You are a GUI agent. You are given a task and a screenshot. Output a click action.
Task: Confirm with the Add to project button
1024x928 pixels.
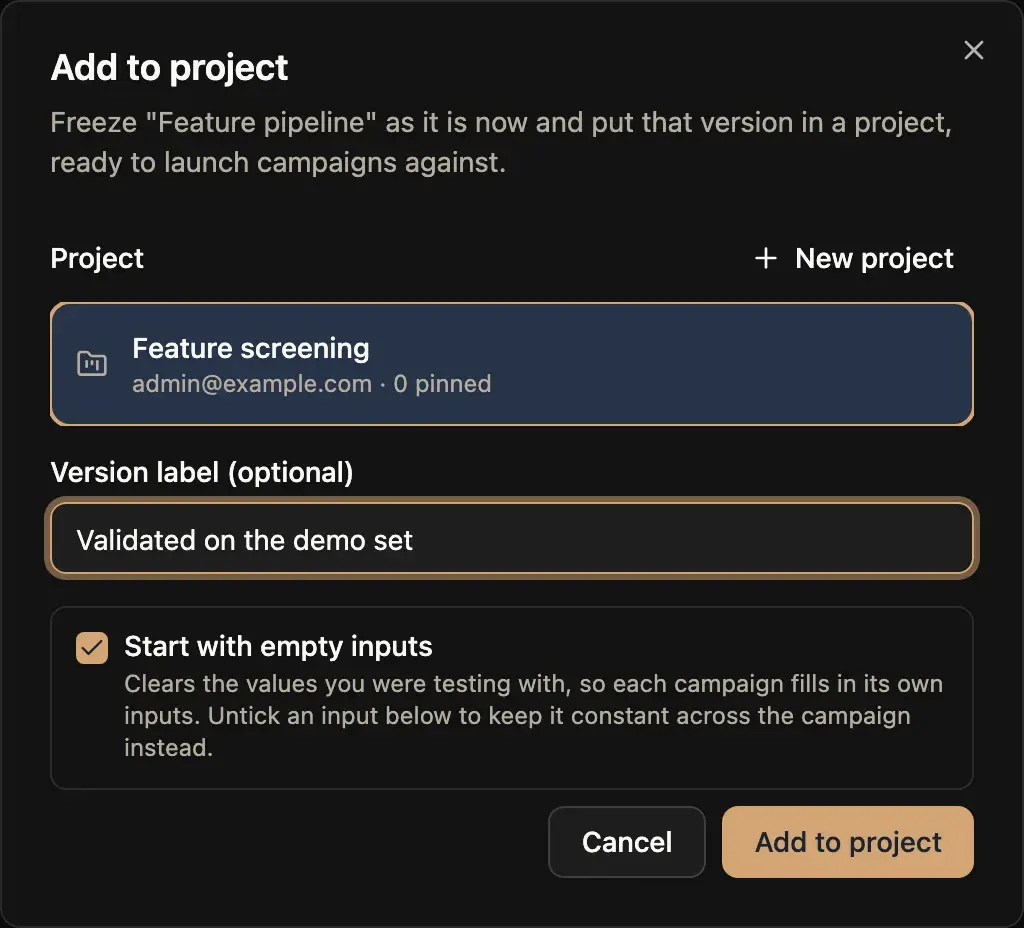pyautogui.click(x=848, y=842)
